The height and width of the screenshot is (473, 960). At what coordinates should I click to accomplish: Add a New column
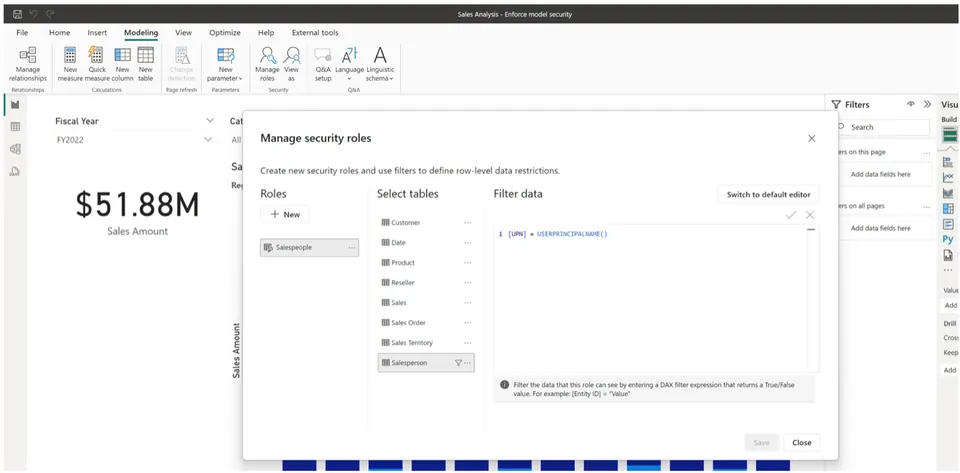[122, 64]
